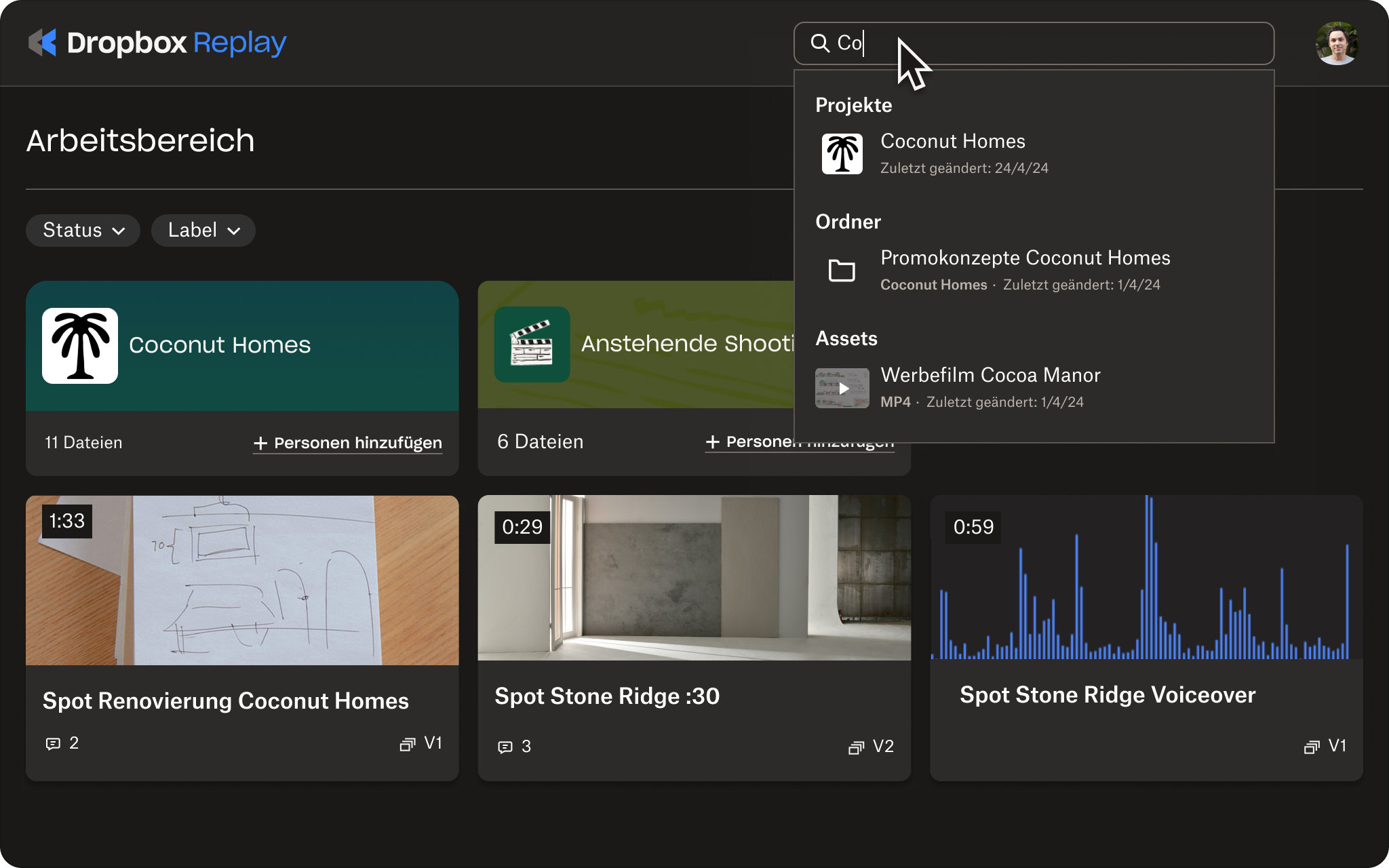The image size is (1389, 868).
Task: Click comments icon on Spot Renovierung card
Action: click(53, 744)
